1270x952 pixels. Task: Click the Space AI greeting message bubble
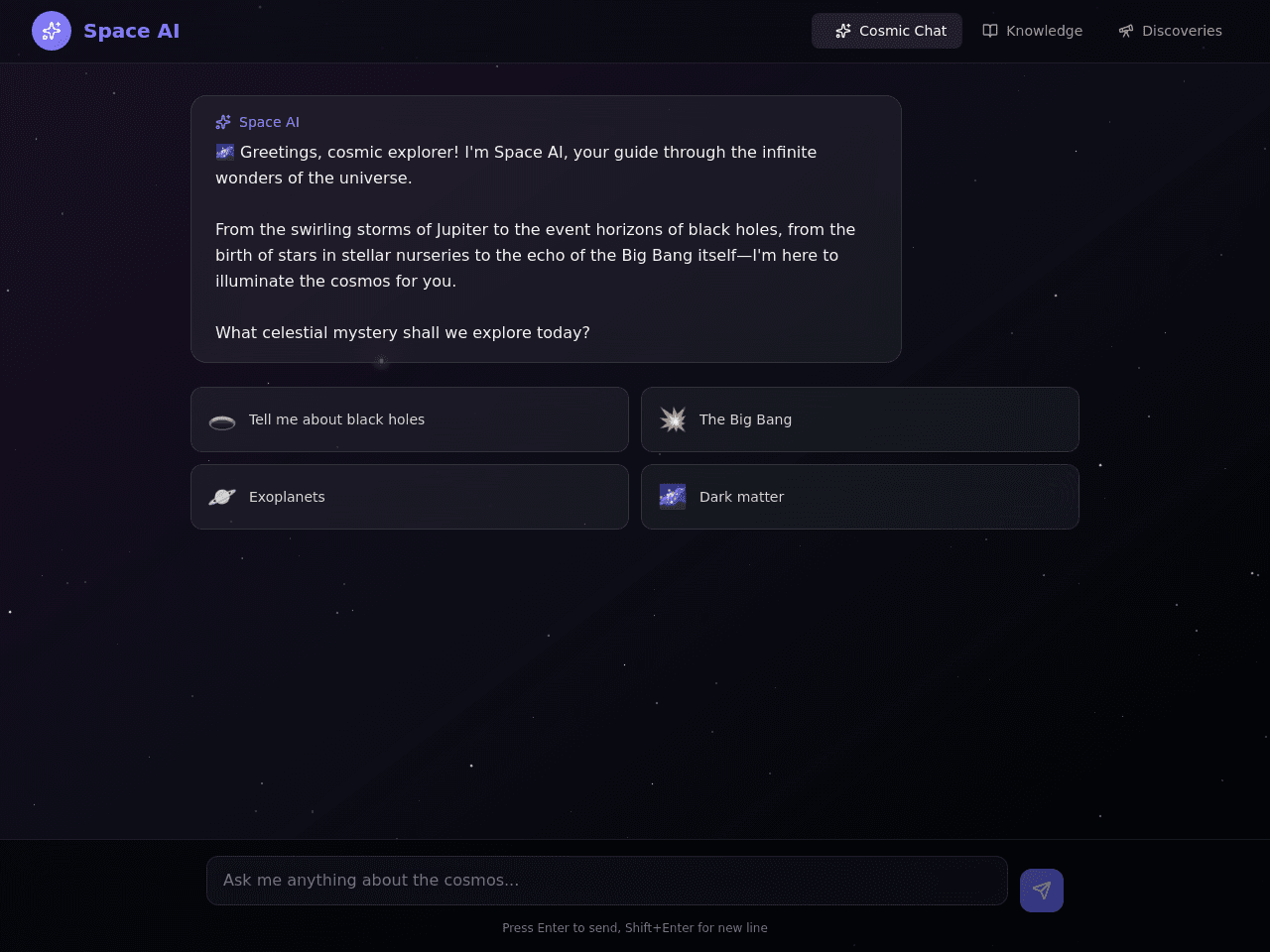(546, 229)
